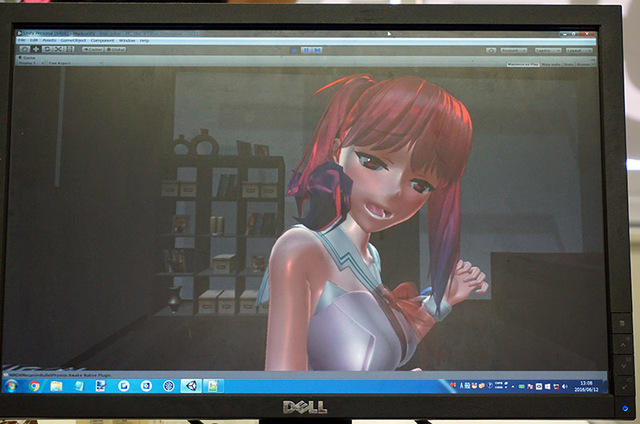Open the Assets menu
The image size is (640, 424).
(x=49, y=40)
